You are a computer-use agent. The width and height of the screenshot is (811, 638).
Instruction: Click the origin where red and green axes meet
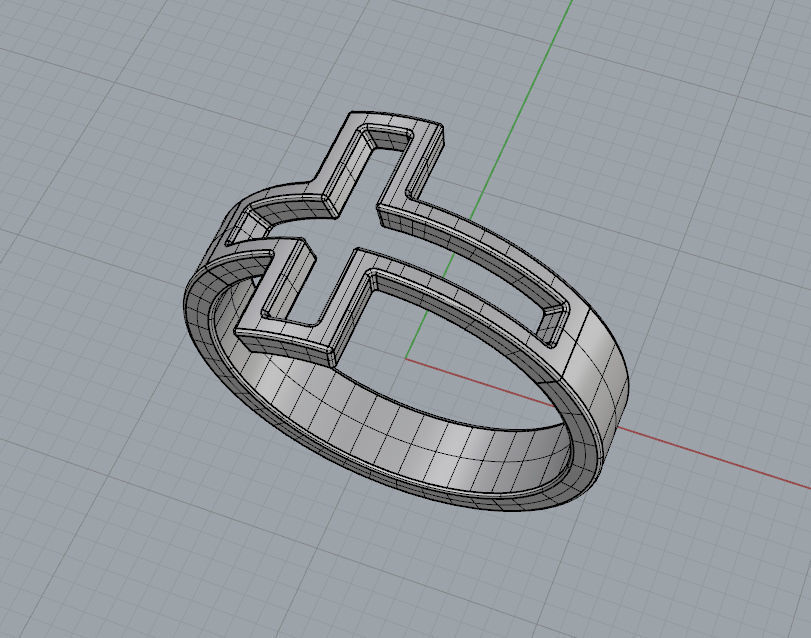406,358
